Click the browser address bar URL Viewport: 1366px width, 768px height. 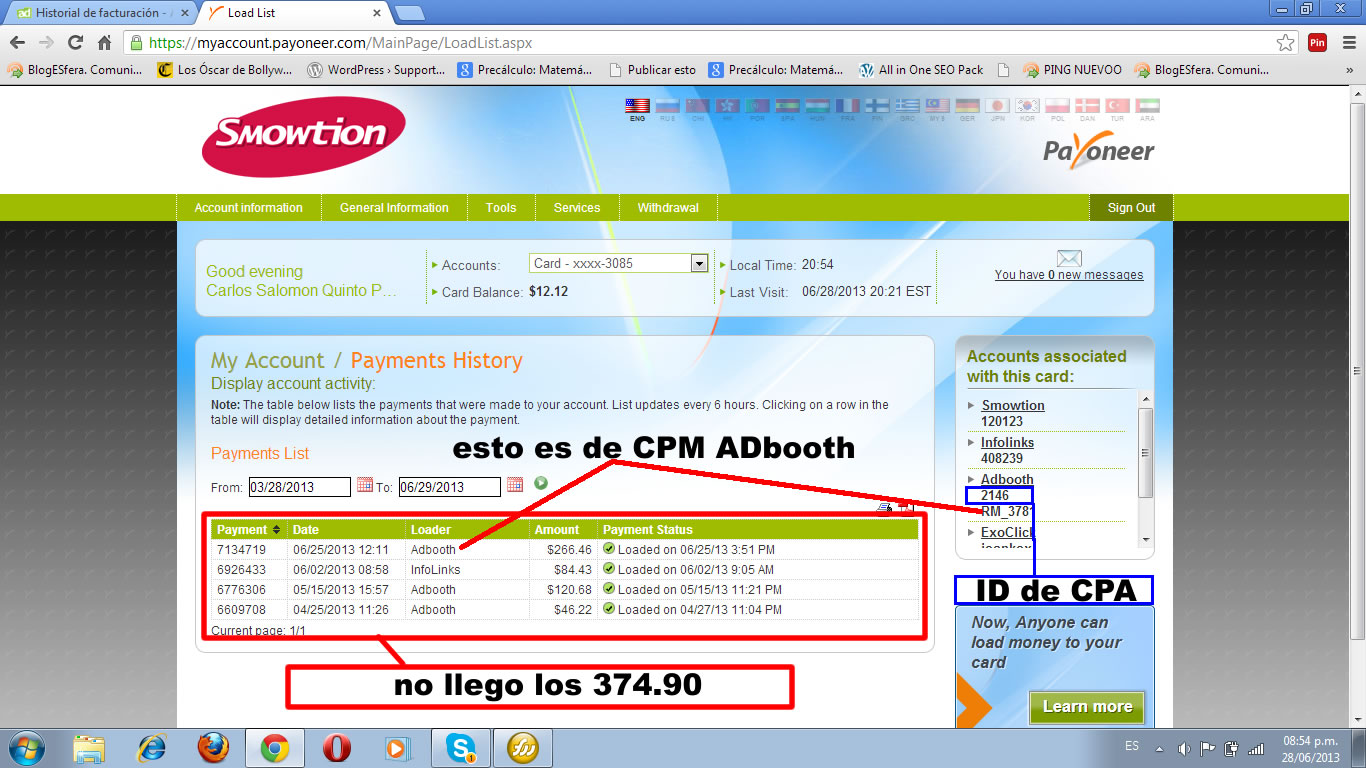tap(340, 43)
